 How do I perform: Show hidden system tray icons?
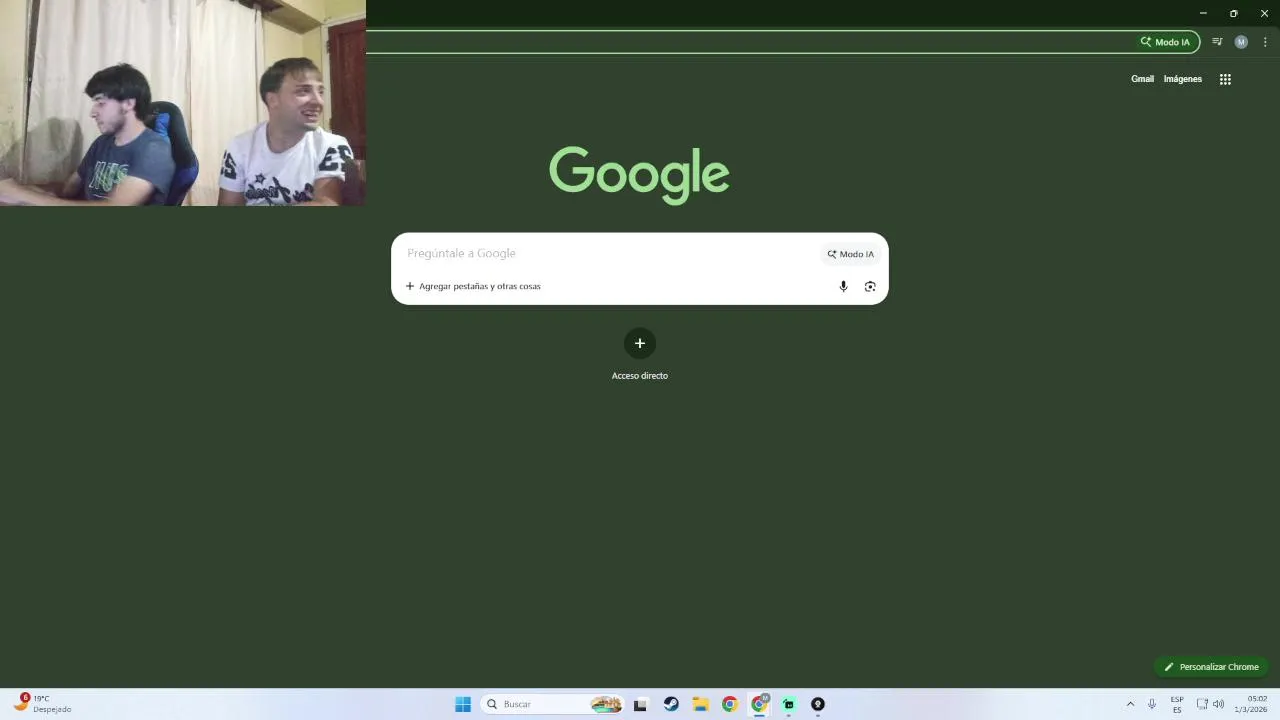click(1131, 704)
